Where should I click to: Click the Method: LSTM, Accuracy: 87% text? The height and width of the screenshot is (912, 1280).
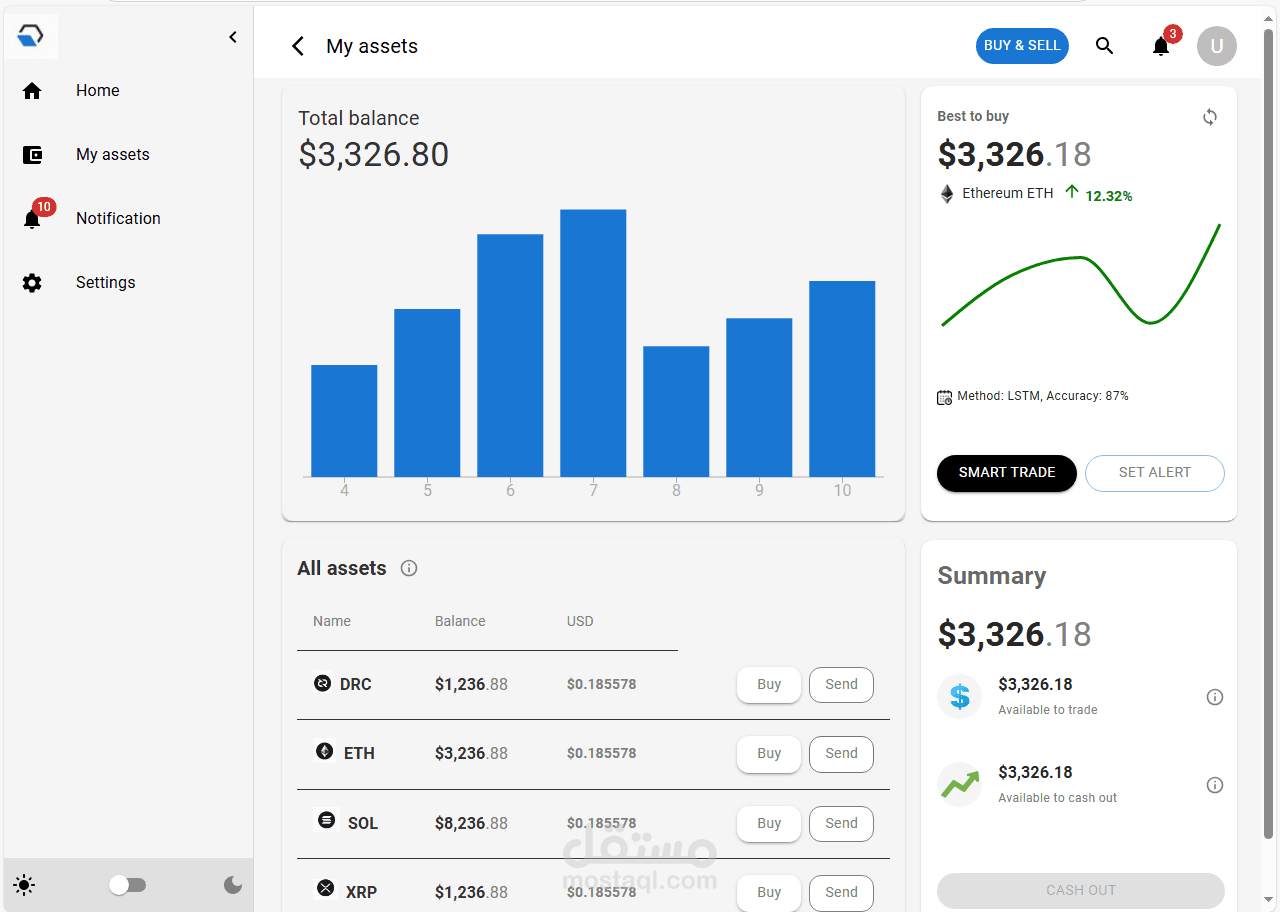[1043, 396]
